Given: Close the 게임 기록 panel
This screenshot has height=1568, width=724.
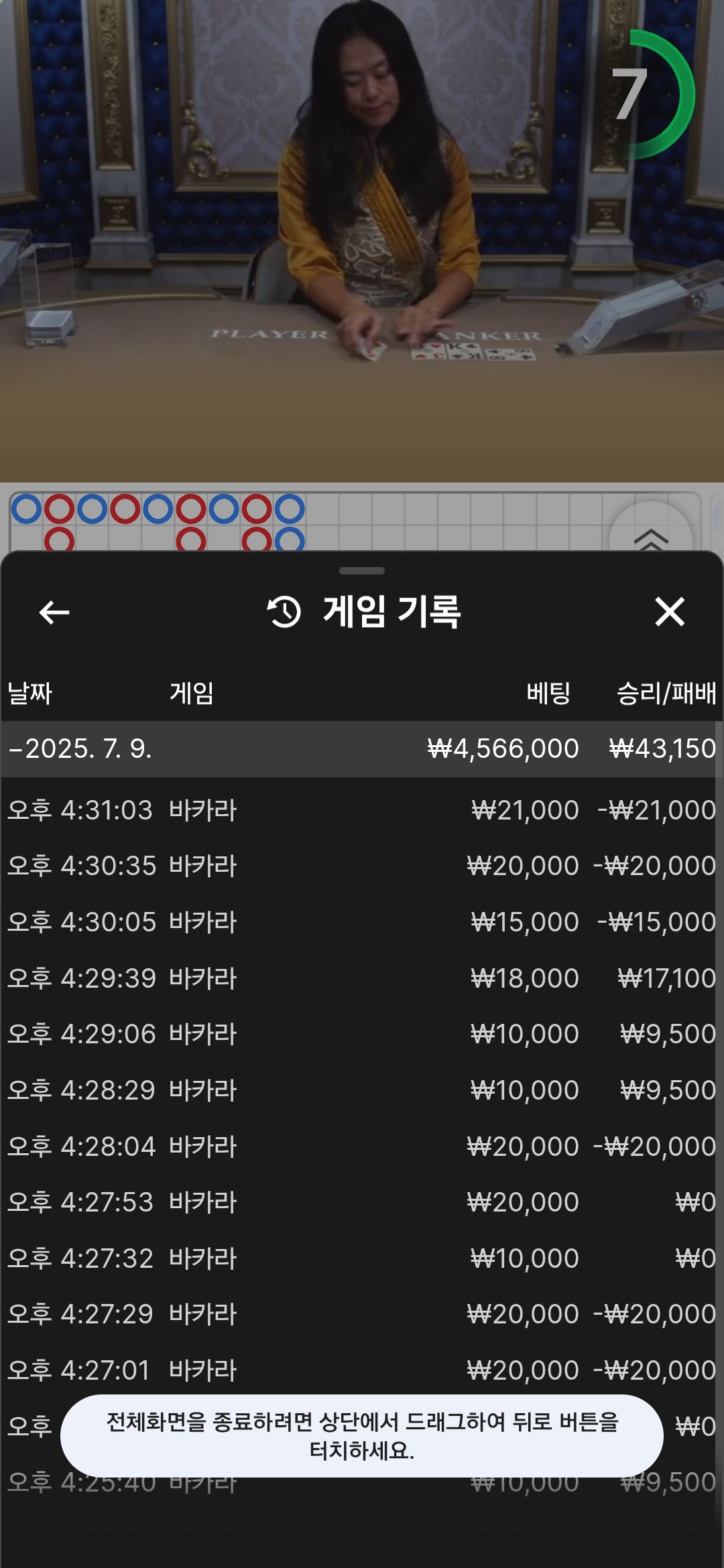Looking at the screenshot, I should pyautogui.click(x=669, y=612).
